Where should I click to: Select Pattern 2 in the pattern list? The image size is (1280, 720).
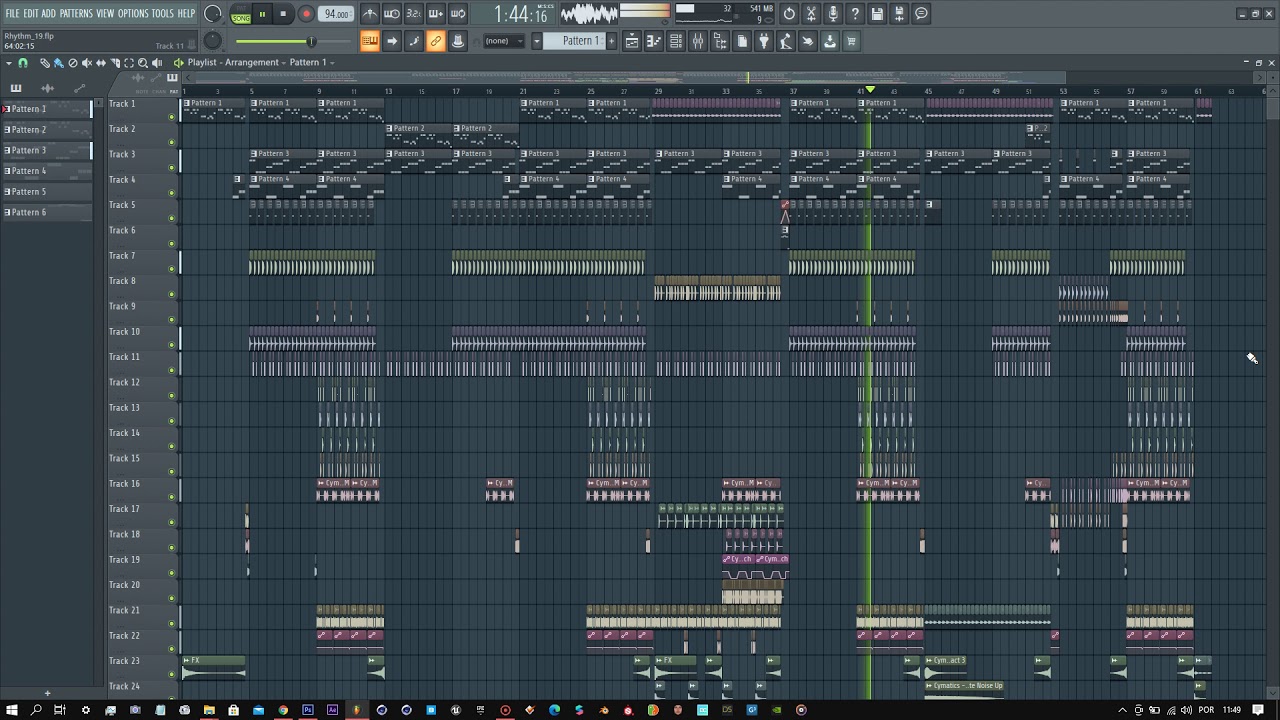click(x=47, y=130)
